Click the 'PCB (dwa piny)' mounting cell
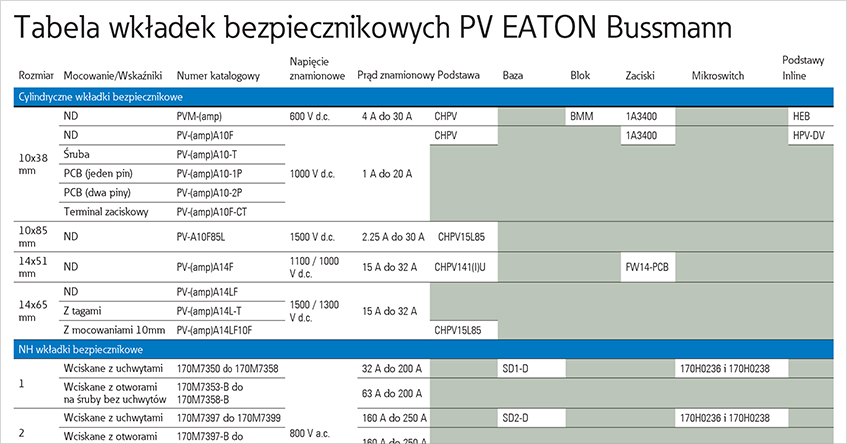This screenshot has width=847, height=444. tap(97, 193)
